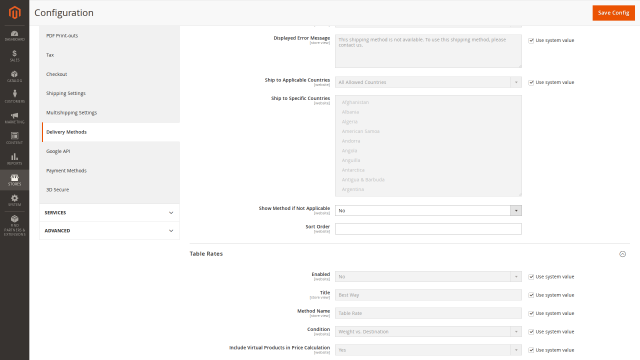640x360 pixels.
Task: Open the Dashboard sidebar icon
Action: [14, 36]
